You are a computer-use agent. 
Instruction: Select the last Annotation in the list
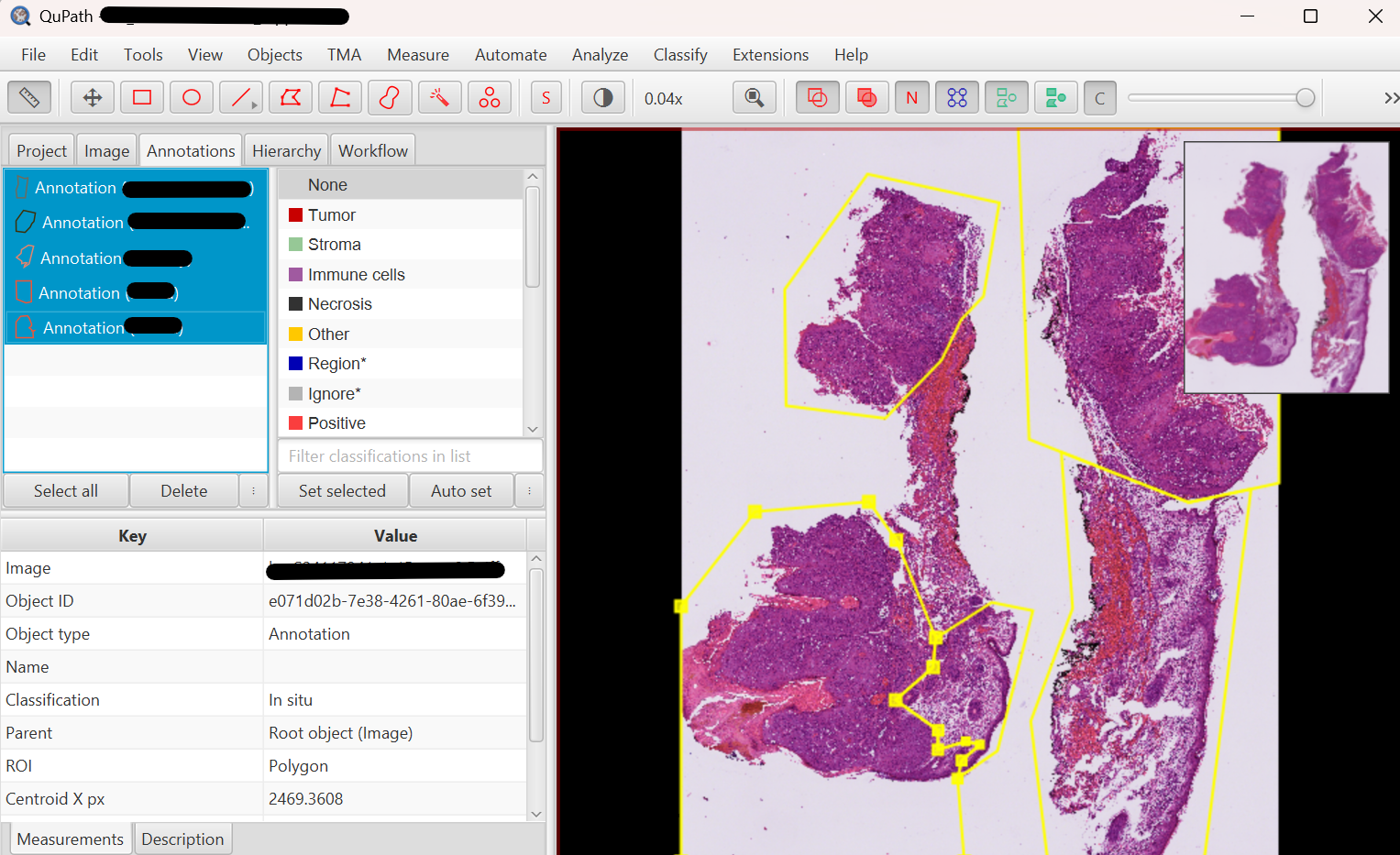[136, 328]
